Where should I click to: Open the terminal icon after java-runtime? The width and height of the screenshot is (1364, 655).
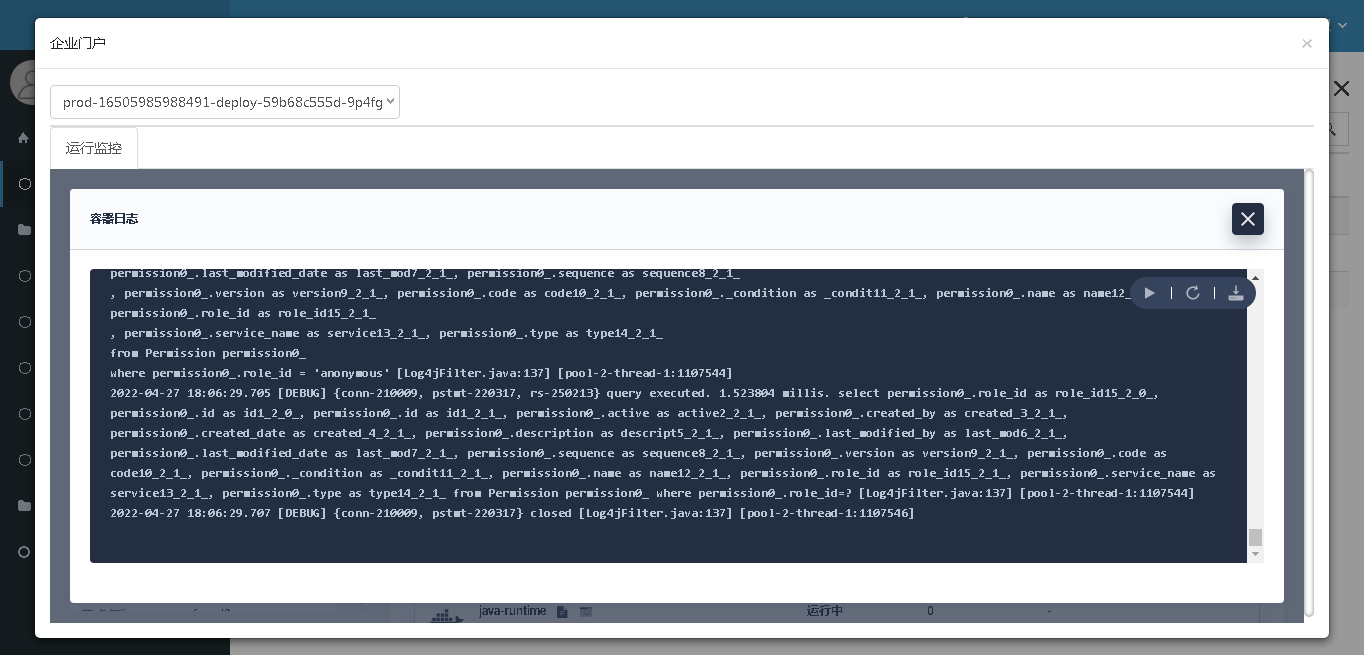(x=586, y=611)
